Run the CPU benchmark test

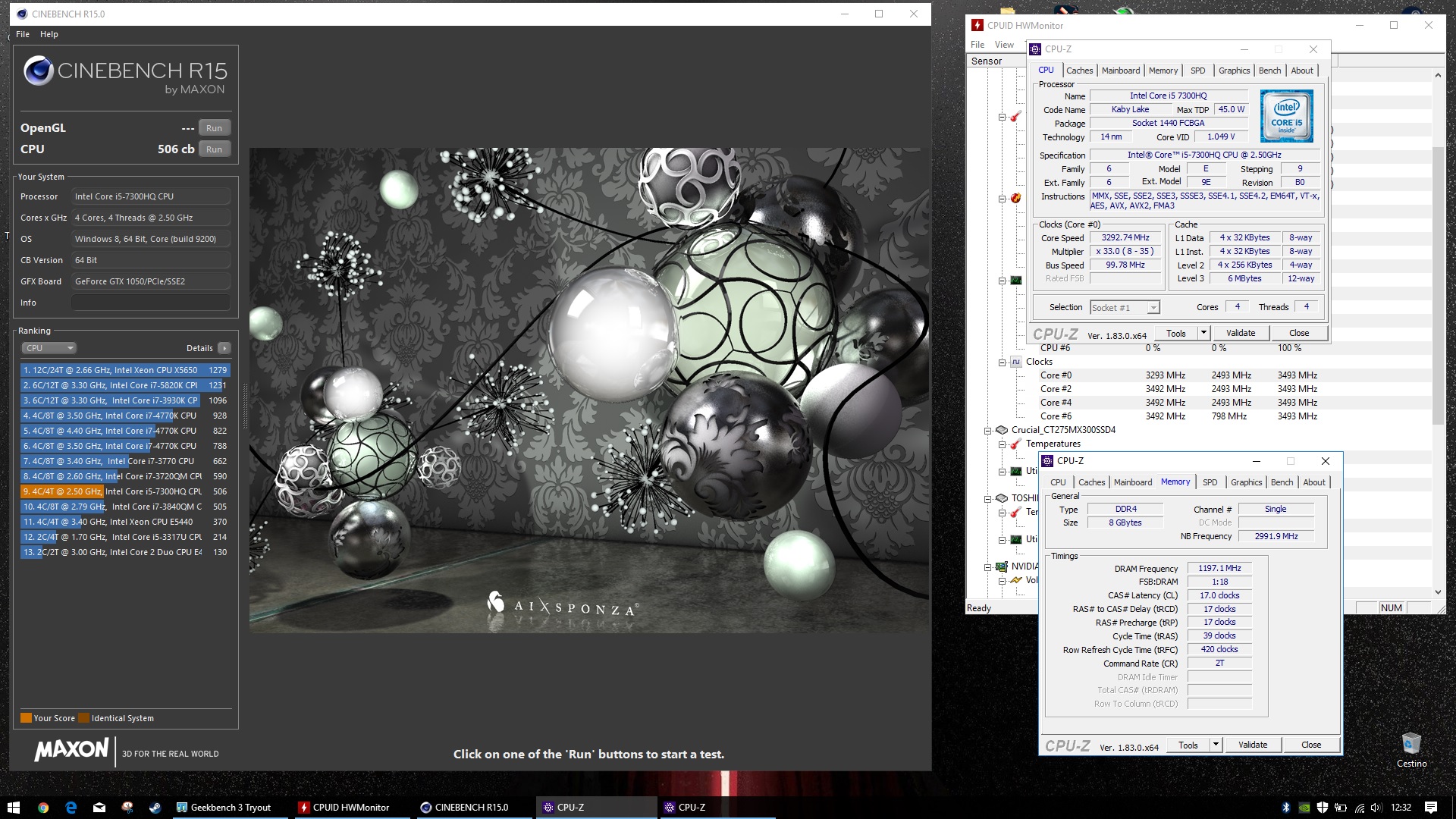[215, 149]
